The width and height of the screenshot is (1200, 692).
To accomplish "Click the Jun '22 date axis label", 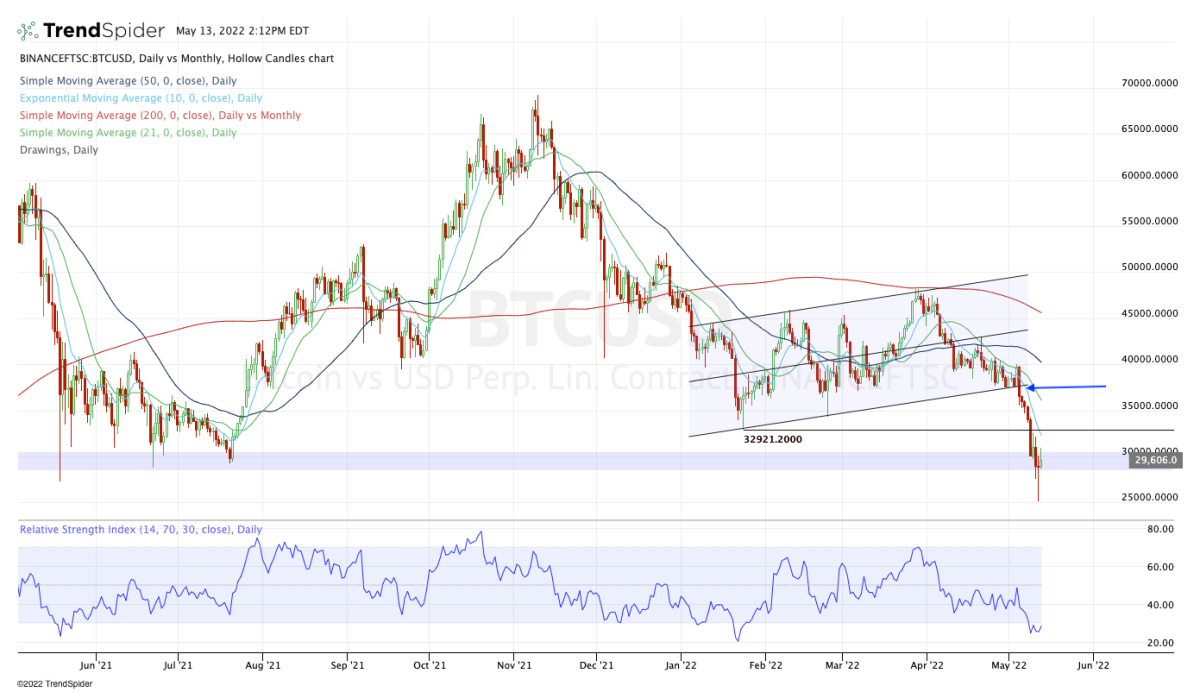I will [1093, 663].
